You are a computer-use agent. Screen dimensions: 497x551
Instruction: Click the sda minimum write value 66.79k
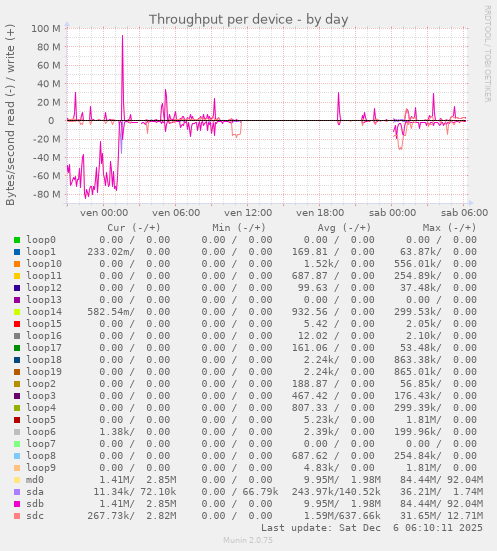[260, 492]
